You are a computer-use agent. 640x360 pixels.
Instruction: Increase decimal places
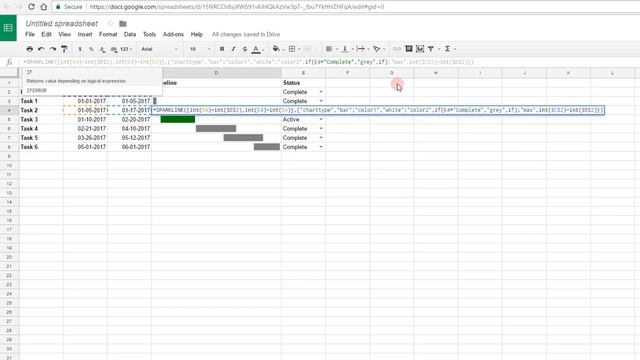coord(114,49)
